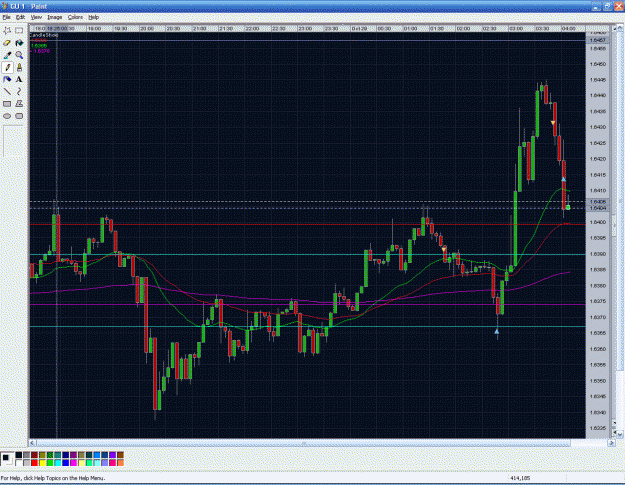The image size is (625, 485).
Task: Click the Paint title bar icon
Action: coord(5,6)
